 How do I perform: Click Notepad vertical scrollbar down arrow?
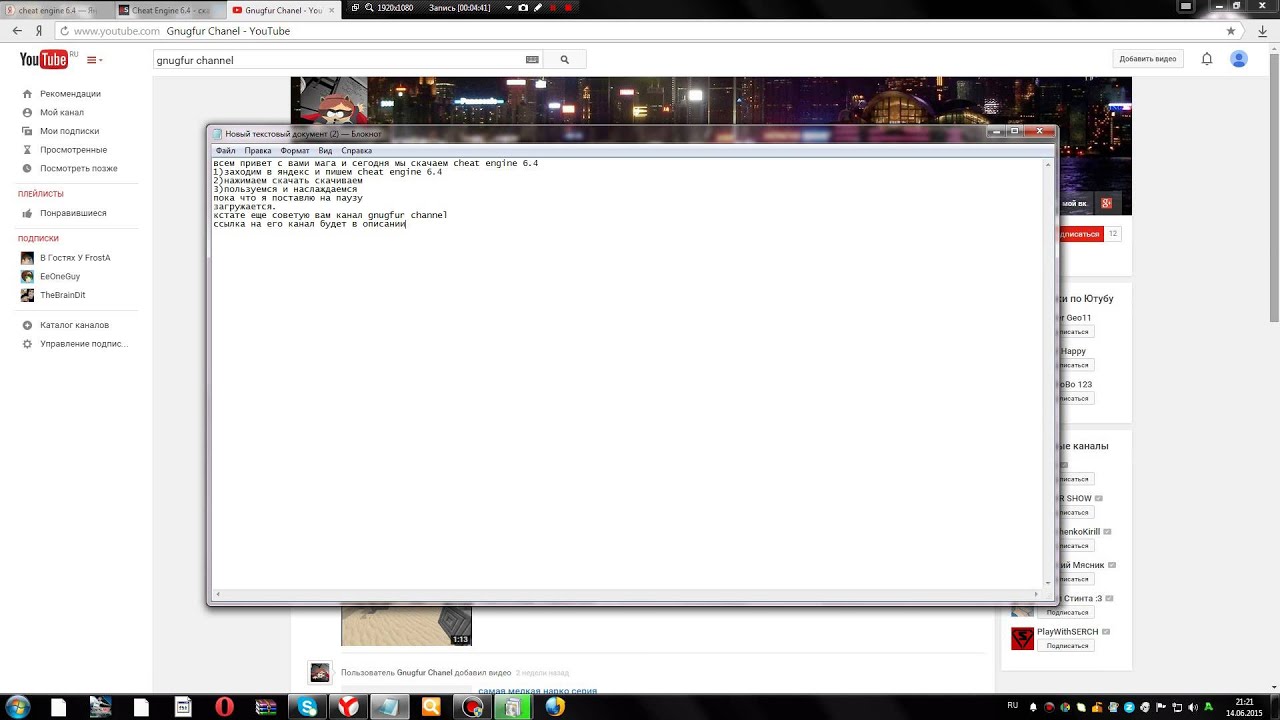click(1048, 583)
